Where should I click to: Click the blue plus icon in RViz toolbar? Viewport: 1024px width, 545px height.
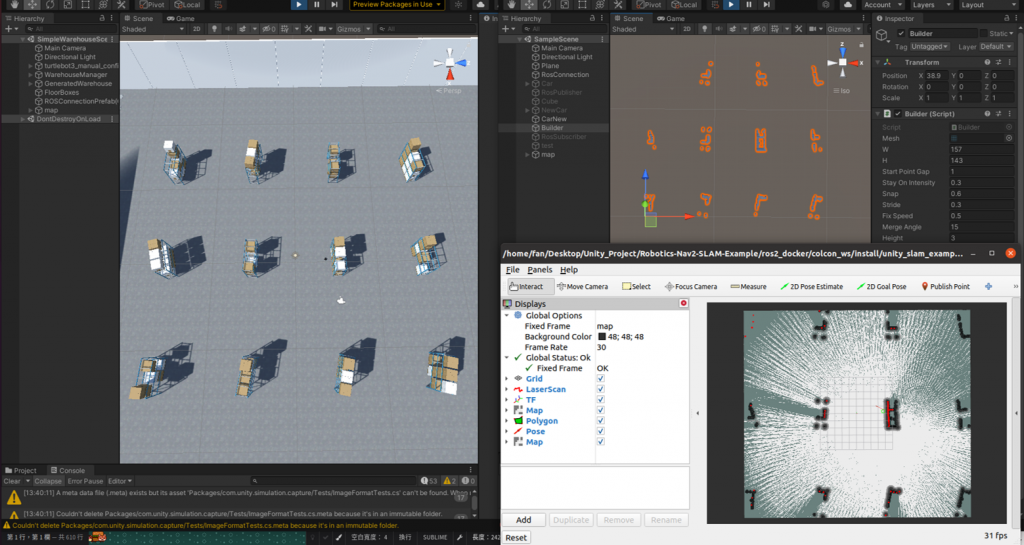click(x=989, y=286)
